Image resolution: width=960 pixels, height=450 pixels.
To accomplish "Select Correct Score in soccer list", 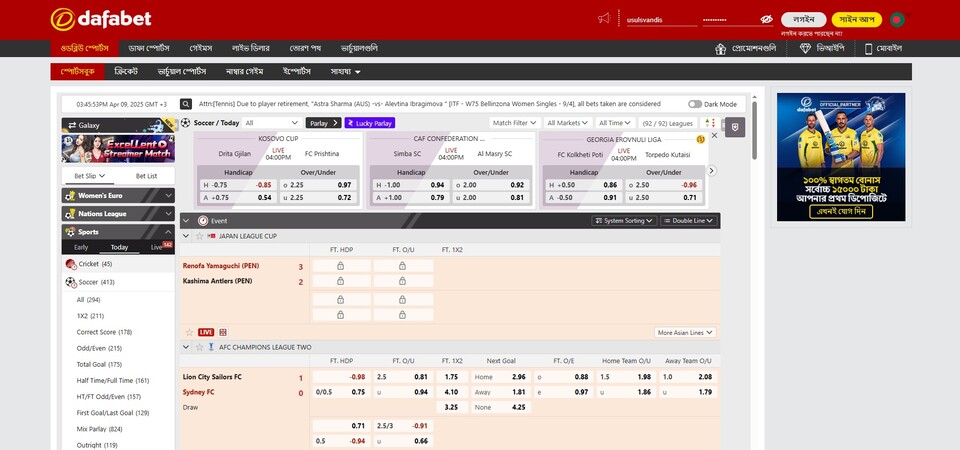I will [x=104, y=332].
